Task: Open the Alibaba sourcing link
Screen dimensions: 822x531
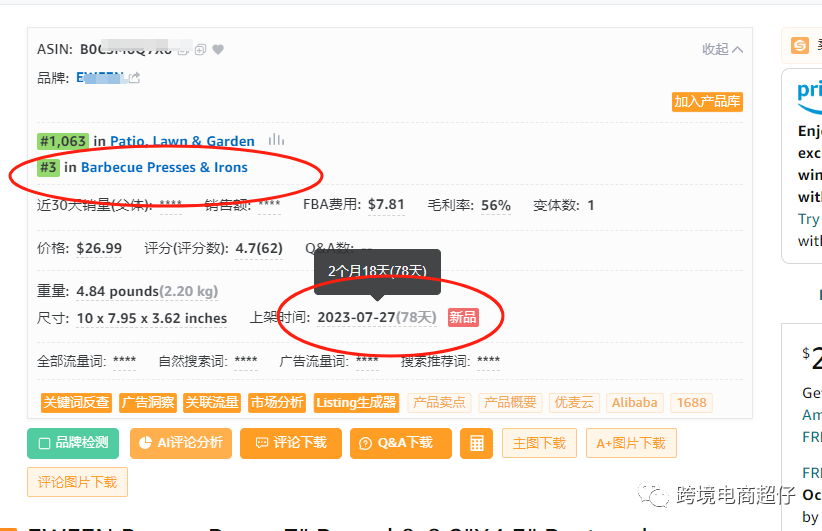Action: 635,403
